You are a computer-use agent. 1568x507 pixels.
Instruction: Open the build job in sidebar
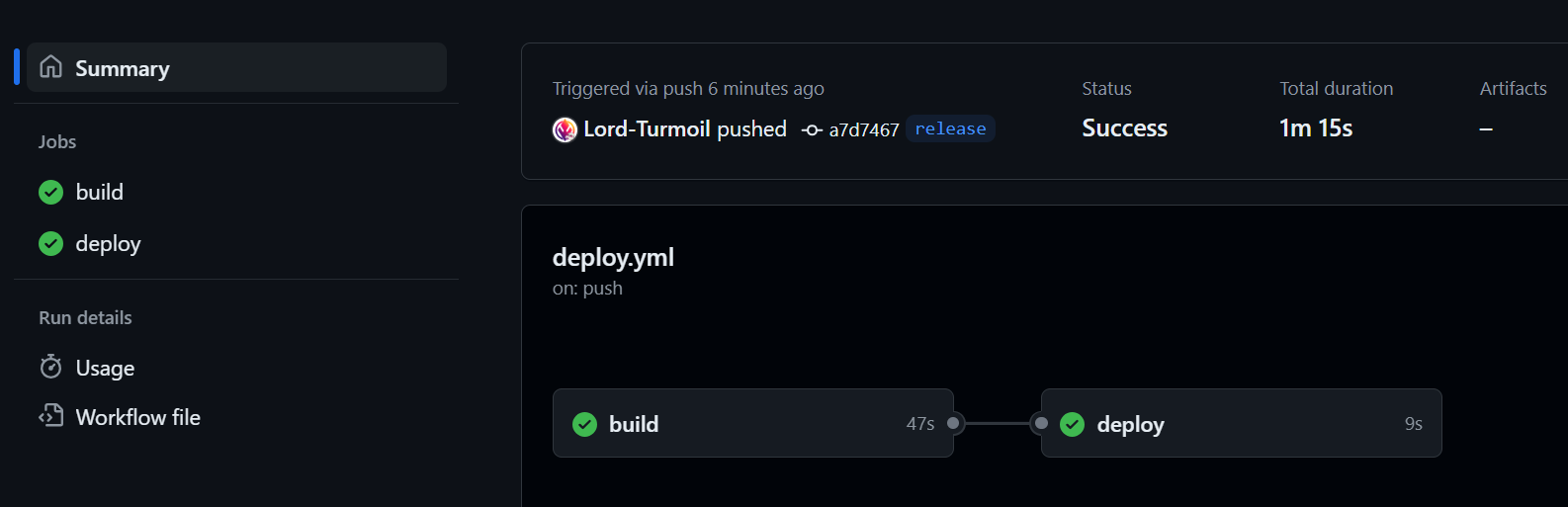pos(100,192)
